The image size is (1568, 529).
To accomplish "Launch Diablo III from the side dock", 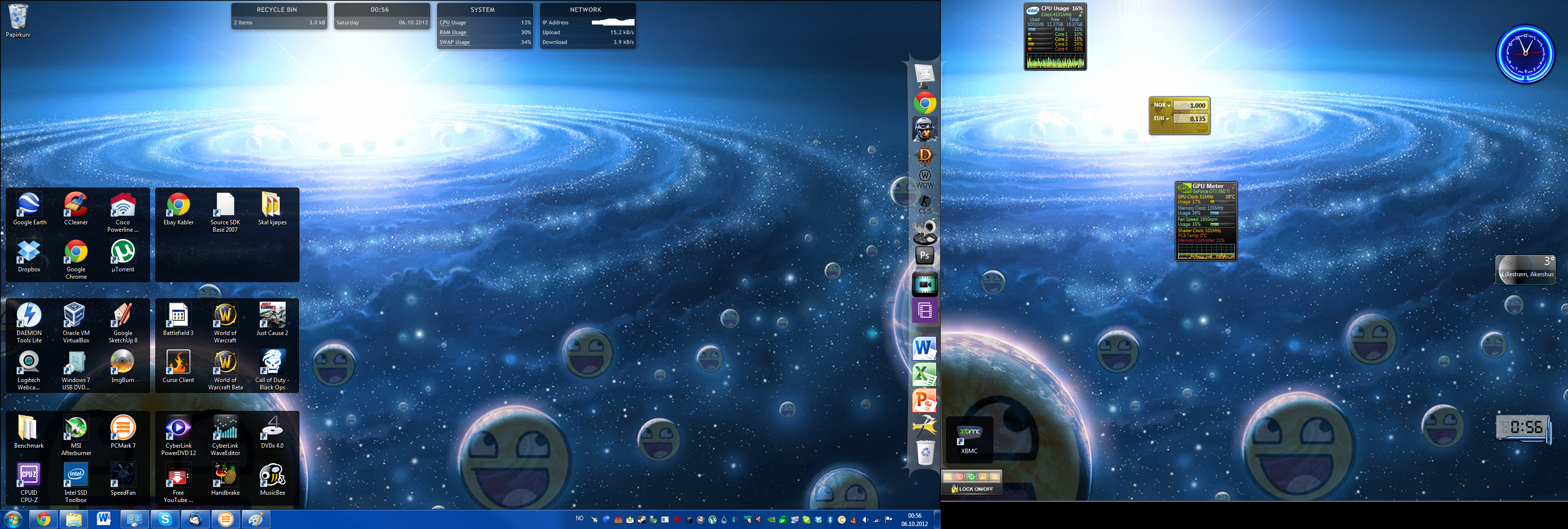I will [925, 155].
